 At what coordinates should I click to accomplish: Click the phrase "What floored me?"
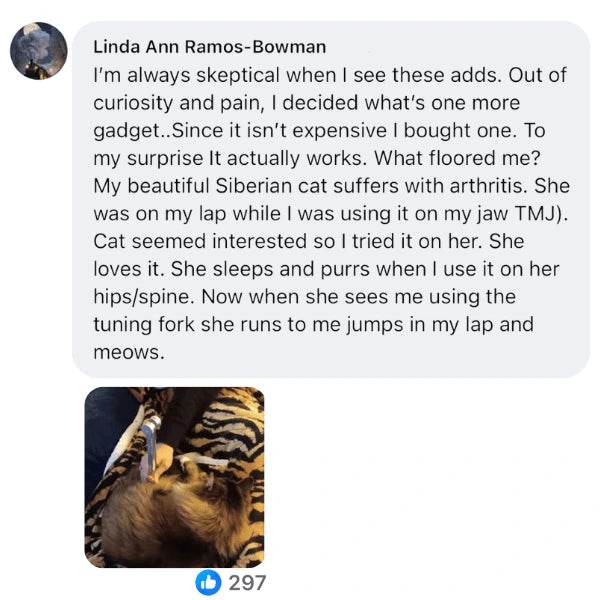click(457, 158)
